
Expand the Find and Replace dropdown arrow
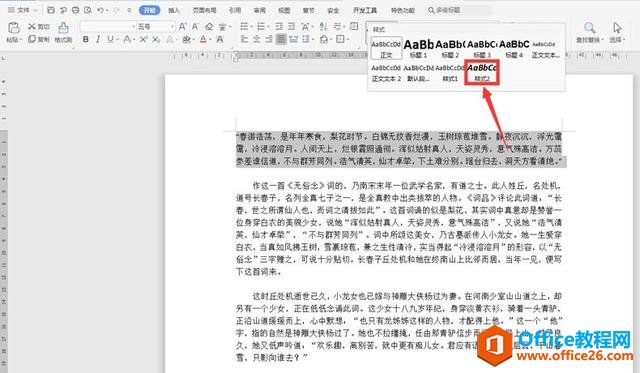click(602, 40)
